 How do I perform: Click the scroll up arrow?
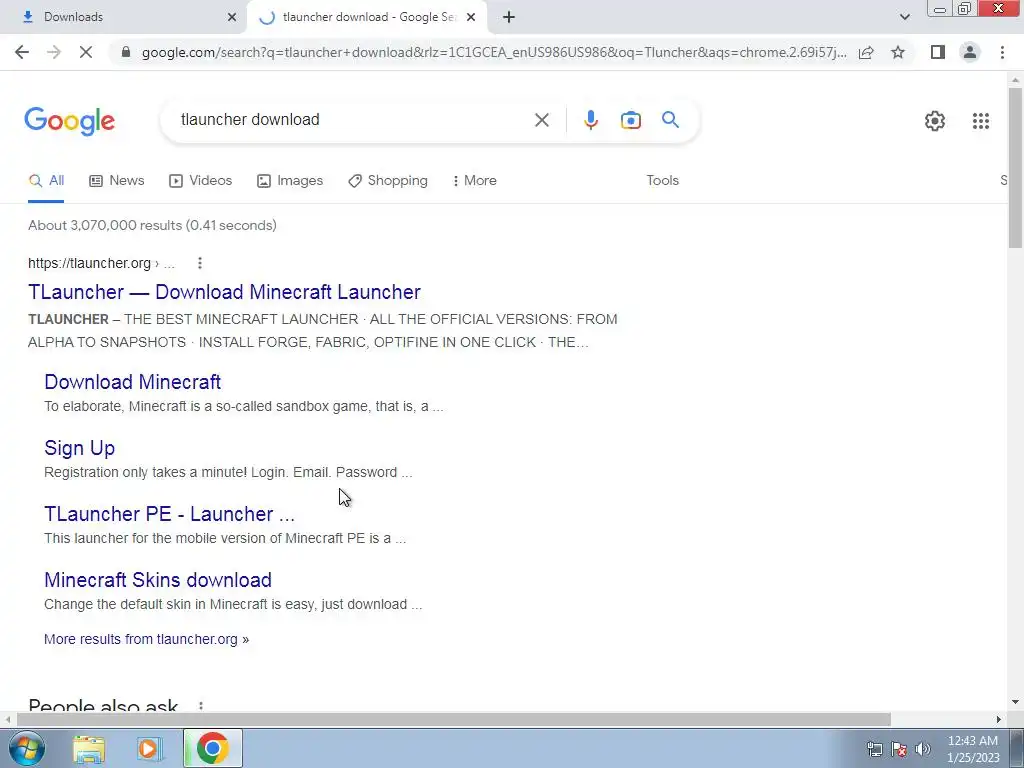1015,80
